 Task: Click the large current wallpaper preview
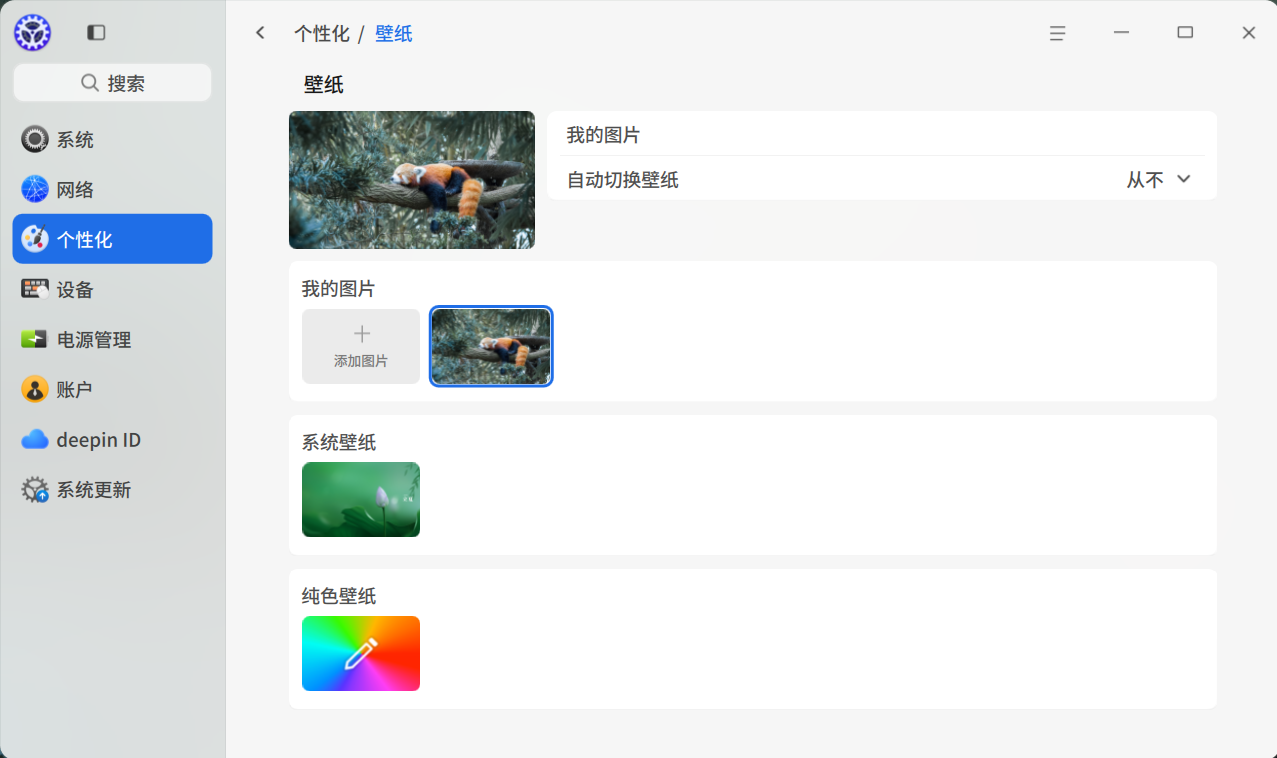tap(412, 180)
